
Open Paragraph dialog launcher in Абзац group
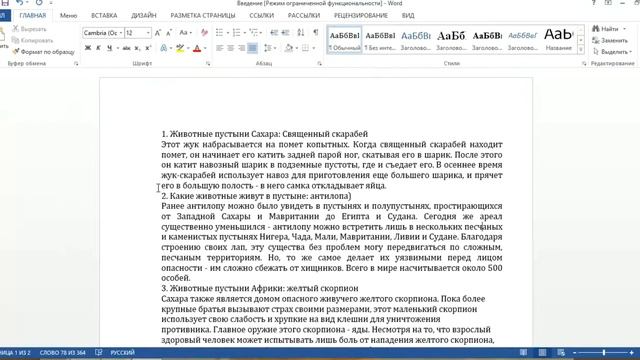click(320, 64)
